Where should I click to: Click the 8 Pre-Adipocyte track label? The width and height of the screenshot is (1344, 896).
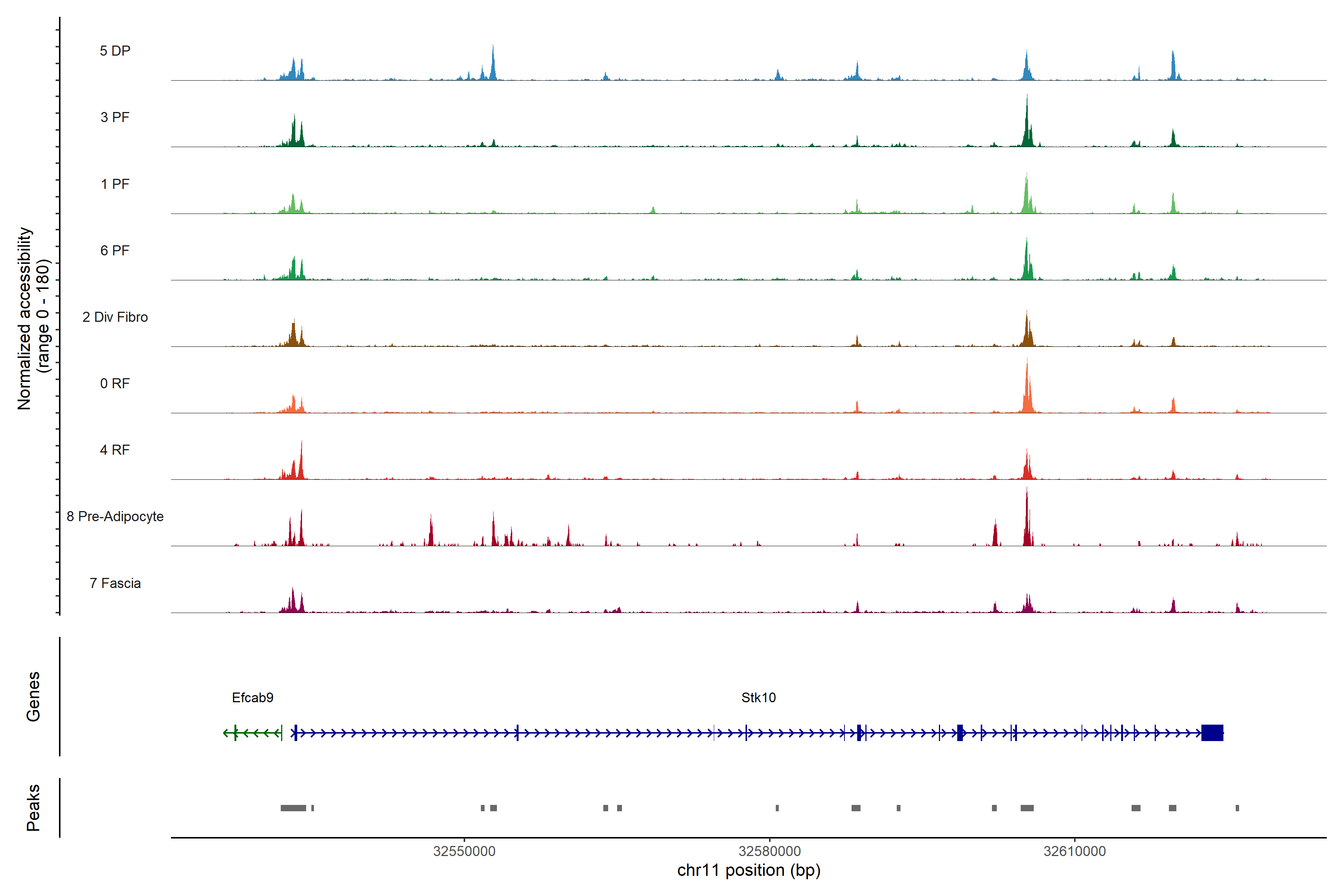pos(115,517)
